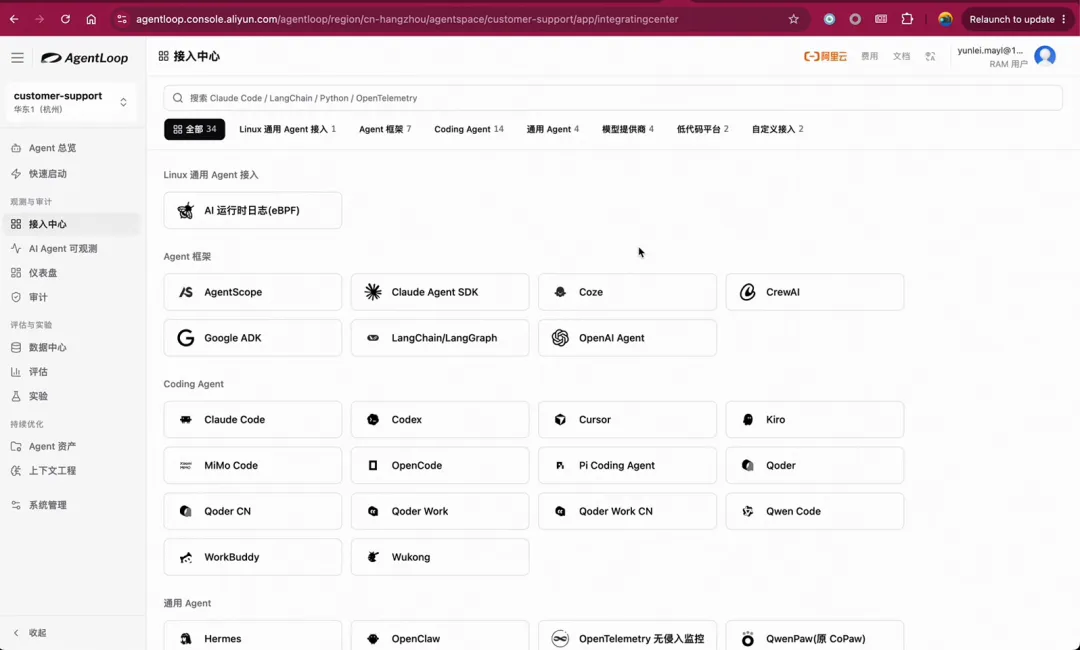Go to 数据中心 in sidebar
The height and width of the screenshot is (650, 1080).
coord(72,347)
